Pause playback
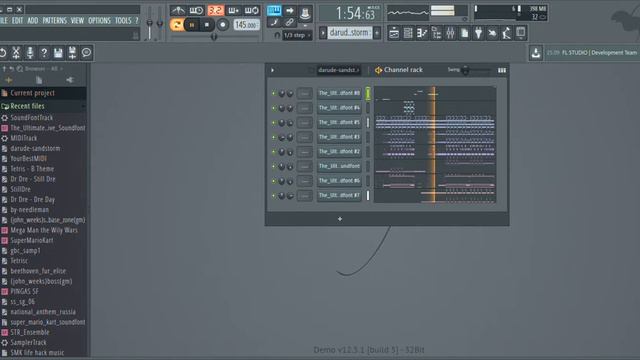The width and height of the screenshot is (640, 360). pyautogui.click(x=191, y=25)
